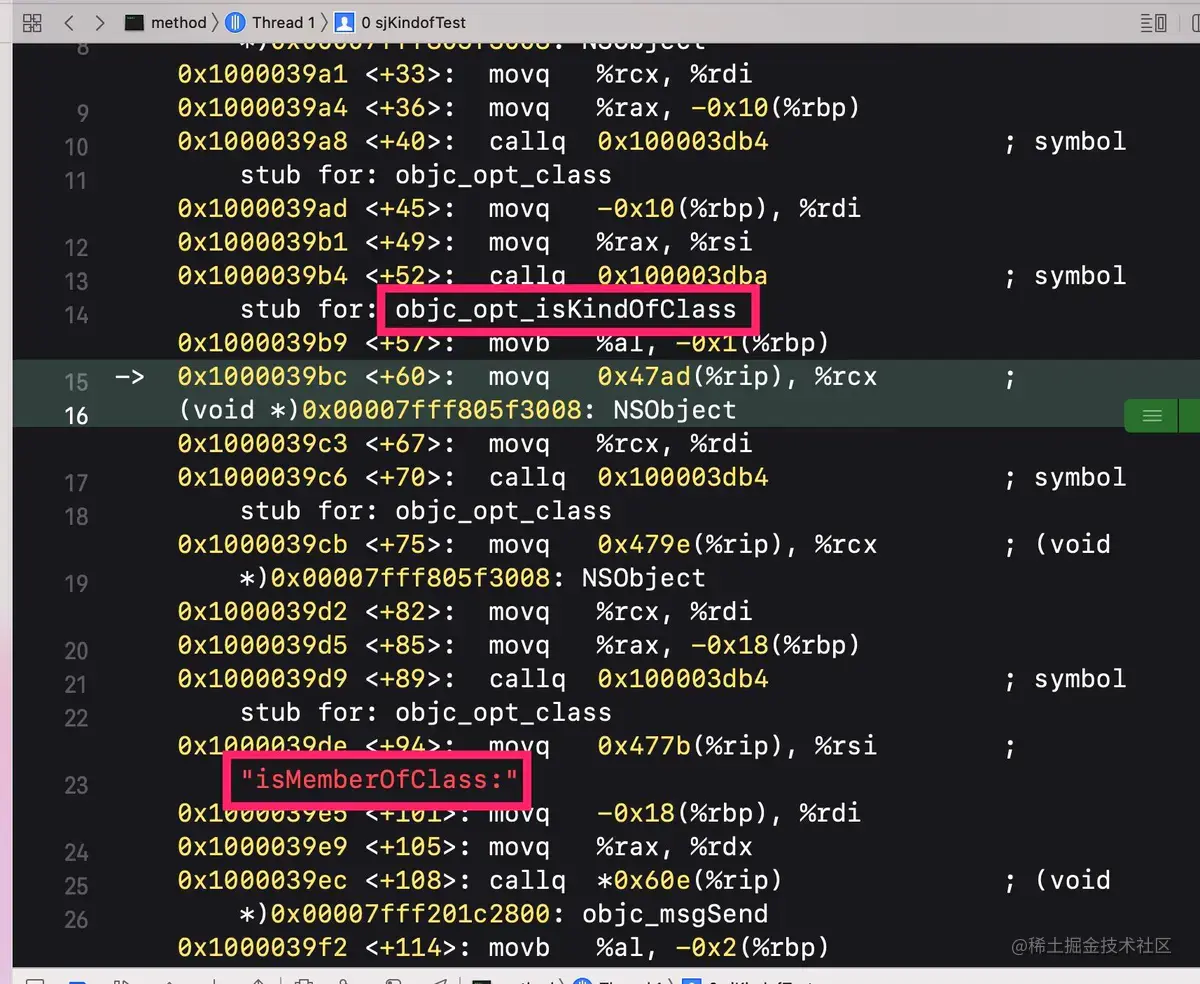This screenshot has height=984, width=1200.
Task: Click stub for: objc_opt_class on line 11
Action: (x=426, y=175)
